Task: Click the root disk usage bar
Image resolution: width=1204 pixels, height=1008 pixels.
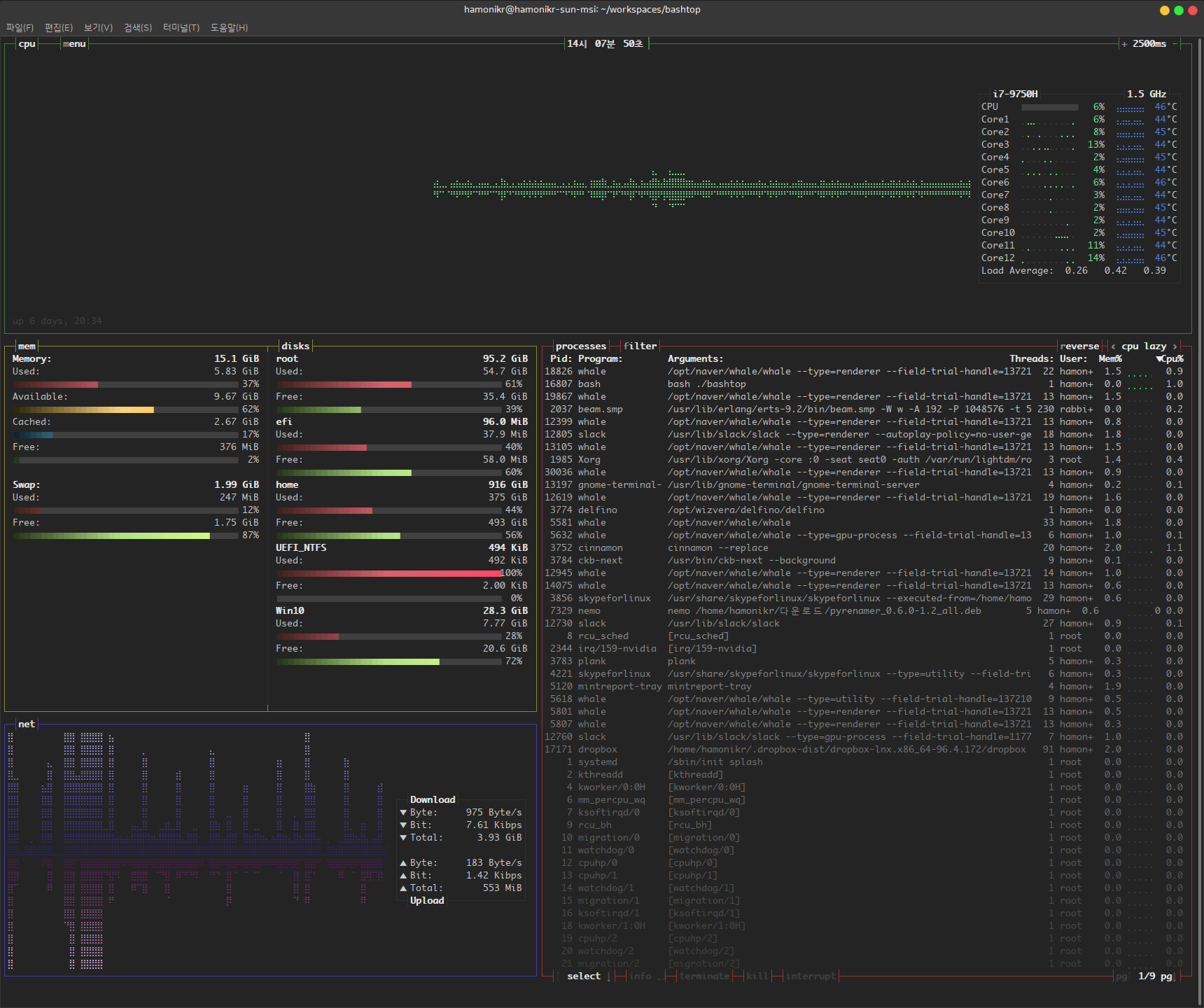Action: [389, 384]
